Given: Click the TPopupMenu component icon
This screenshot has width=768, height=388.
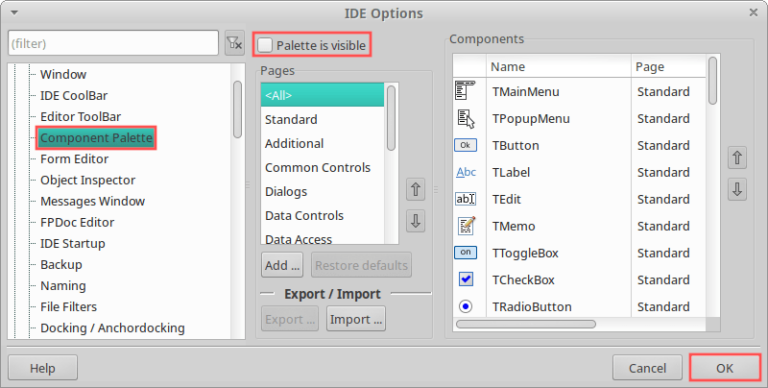Looking at the screenshot, I should coord(465,119).
